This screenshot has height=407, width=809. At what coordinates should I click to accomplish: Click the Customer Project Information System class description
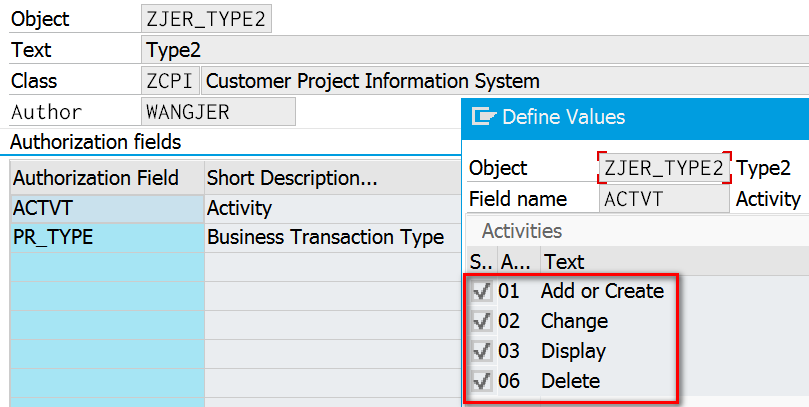point(372,81)
